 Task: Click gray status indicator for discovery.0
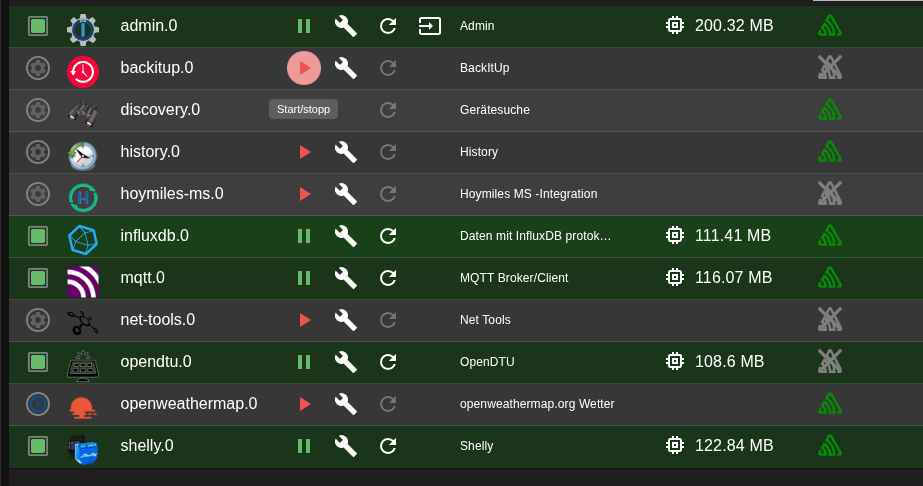pyautogui.click(x=38, y=110)
